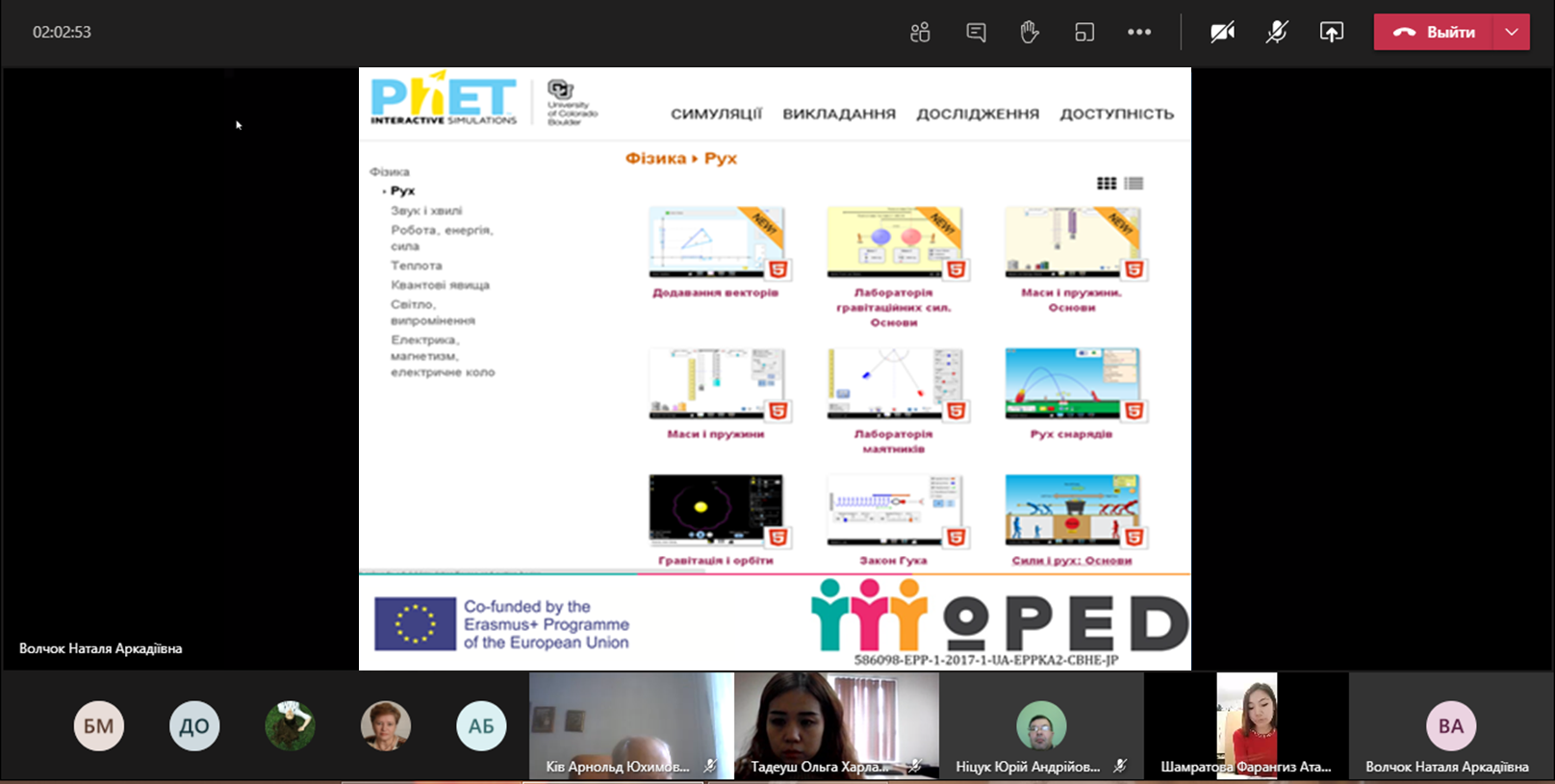Click the Гравітація і орбіти title link
The width and height of the screenshot is (1555, 784).
pos(716,560)
